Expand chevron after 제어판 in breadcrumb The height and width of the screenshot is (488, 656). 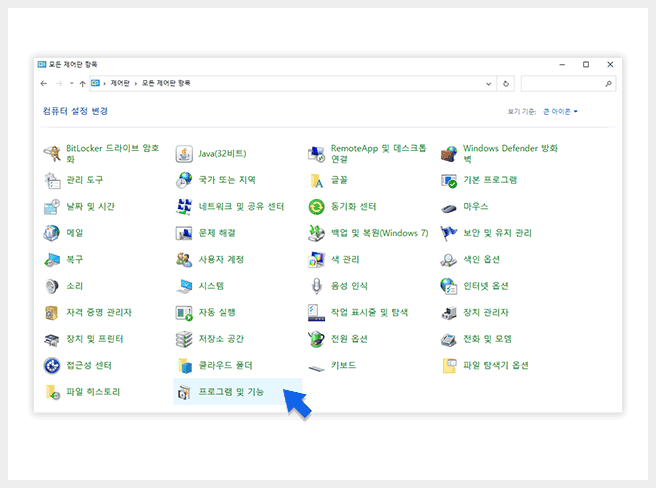[x=134, y=83]
